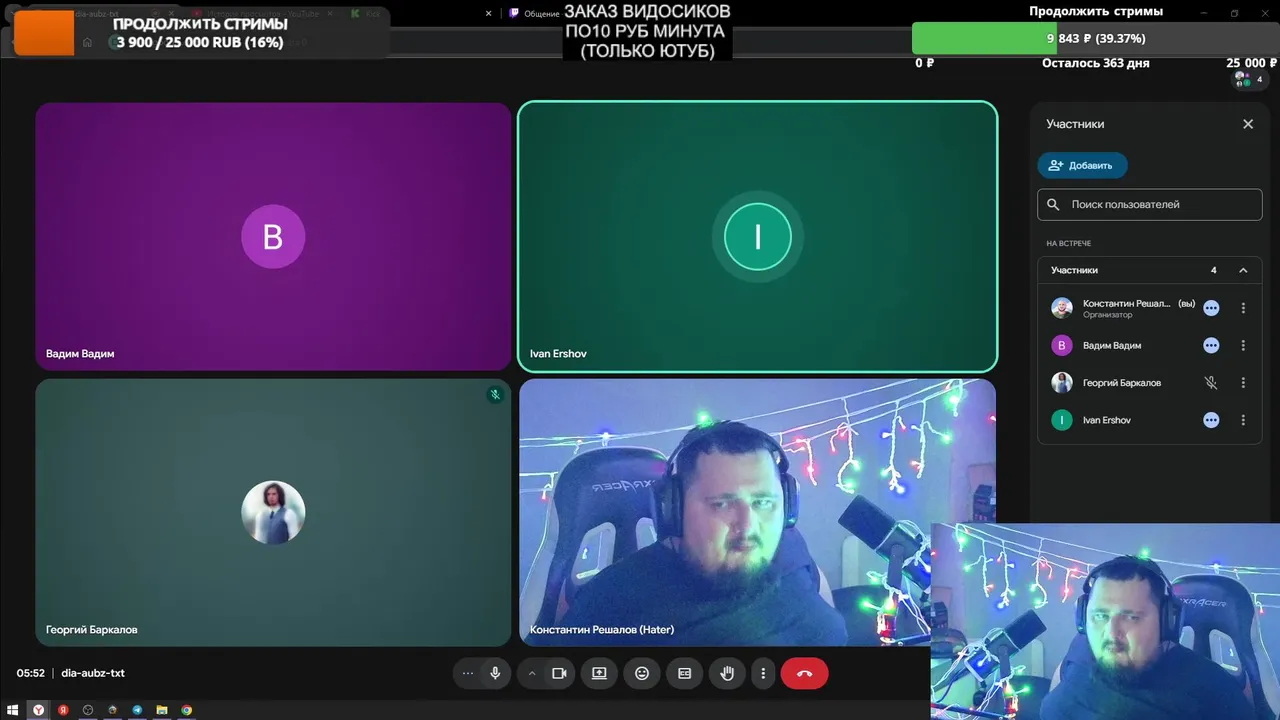
Task: Click the НА ВСТРЕЧЕ section label
Action: [1068, 243]
